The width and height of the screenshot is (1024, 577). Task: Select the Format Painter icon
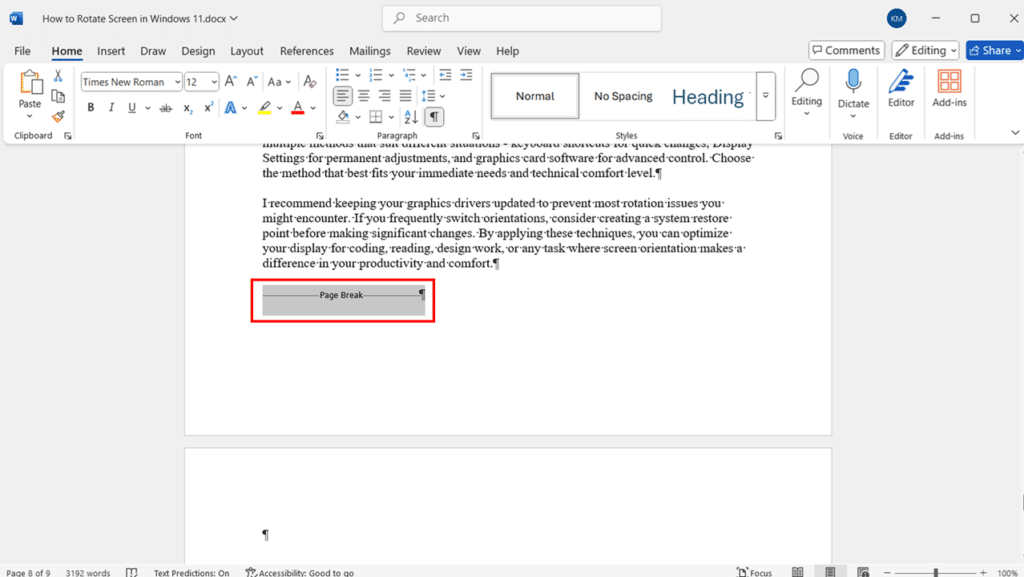57,115
